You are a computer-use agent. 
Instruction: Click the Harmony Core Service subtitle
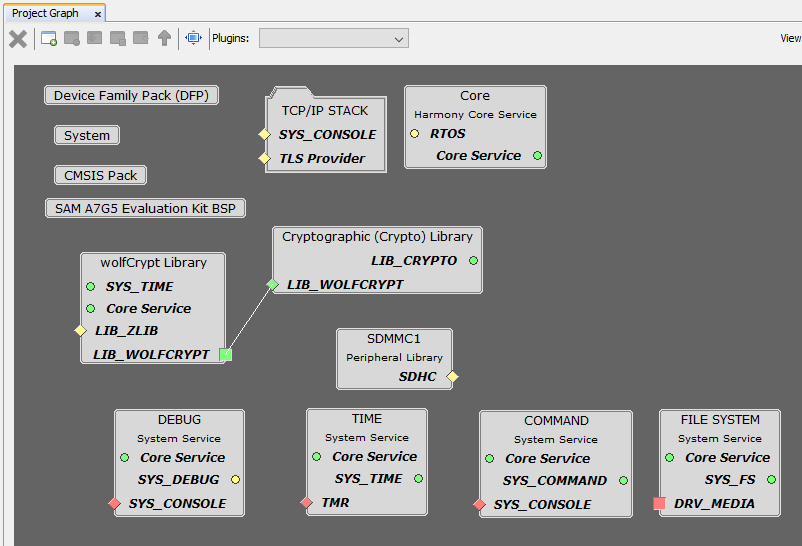point(475,115)
